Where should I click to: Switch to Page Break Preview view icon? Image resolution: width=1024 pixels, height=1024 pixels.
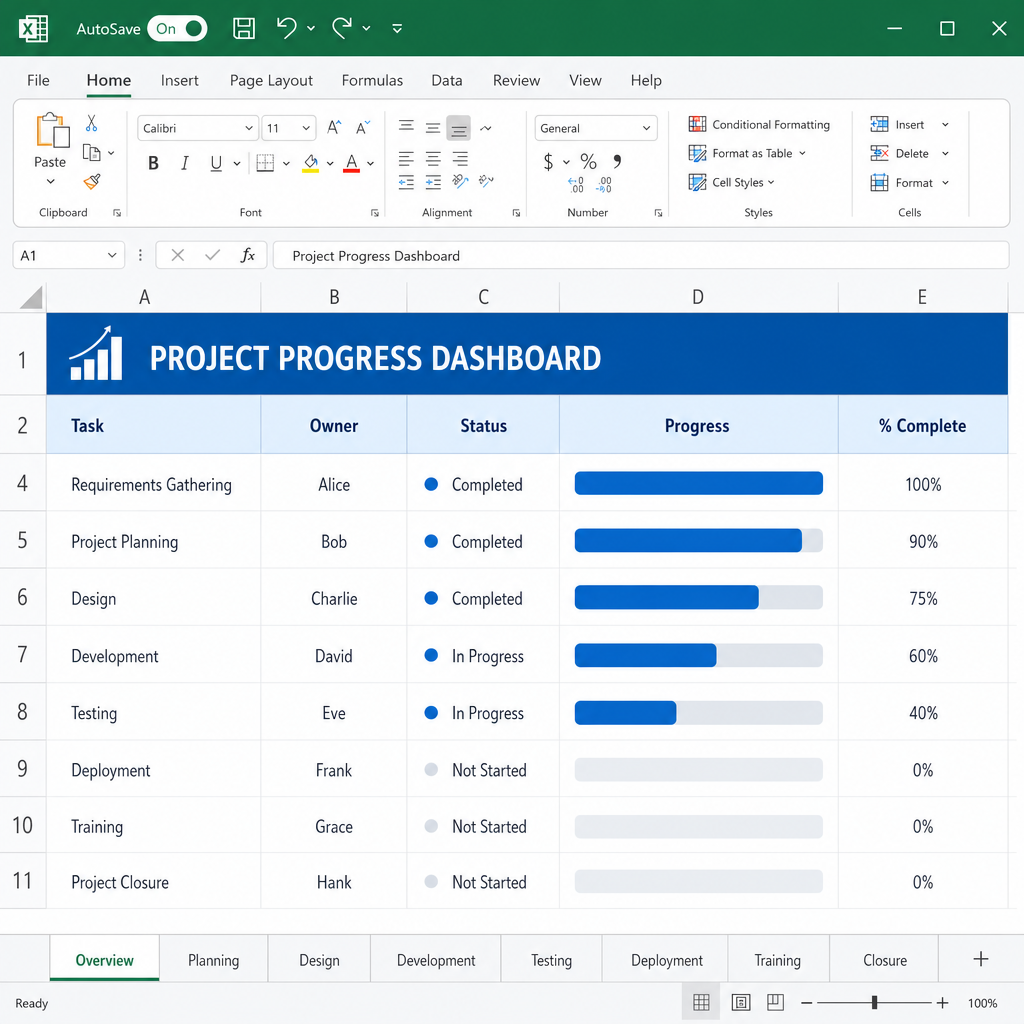click(775, 1002)
